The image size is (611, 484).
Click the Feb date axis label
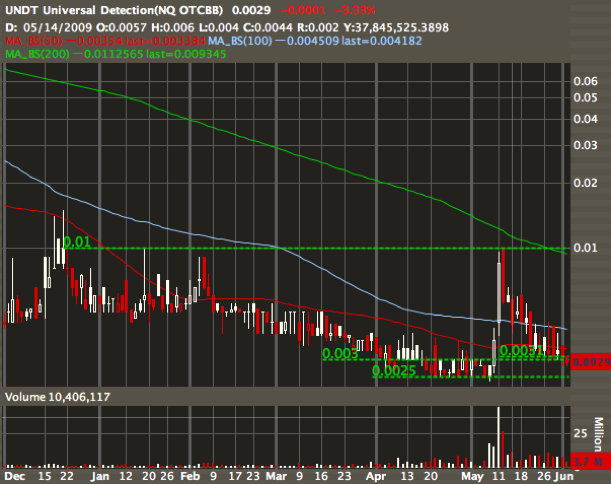190,476
